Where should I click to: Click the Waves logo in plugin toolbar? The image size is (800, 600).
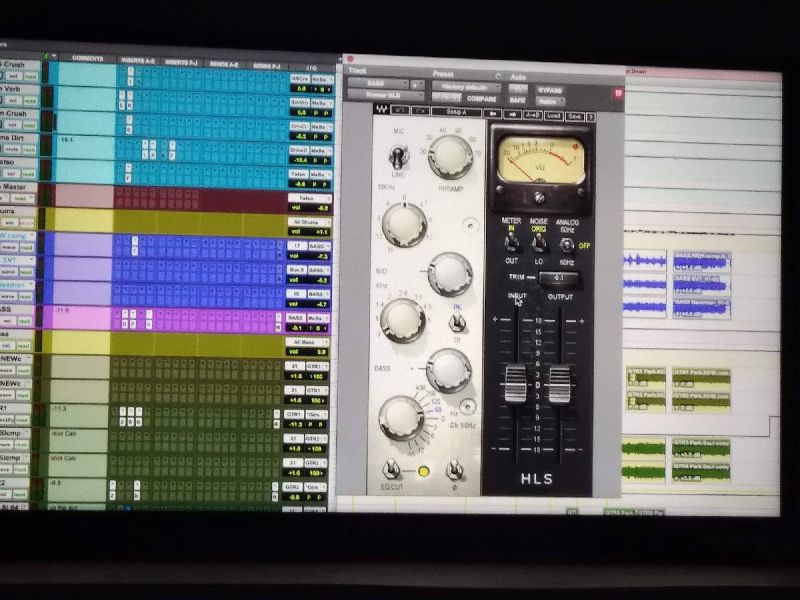tap(381, 109)
